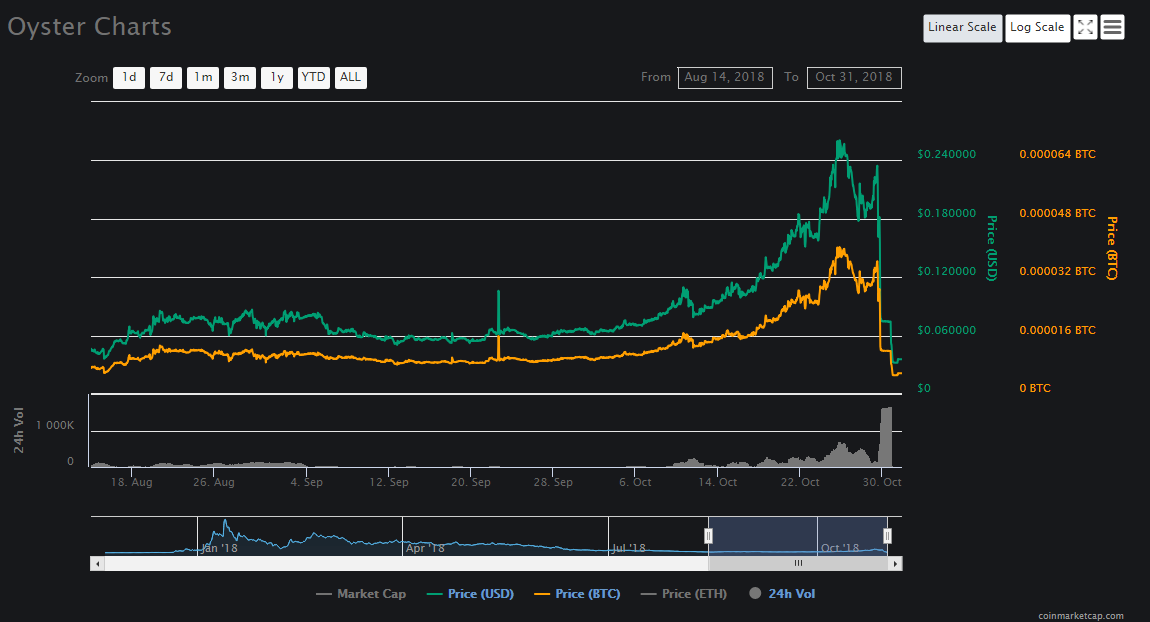Toggle 24h Vol series in legend
Screen dimensions: 1150x622
[x=782, y=594]
